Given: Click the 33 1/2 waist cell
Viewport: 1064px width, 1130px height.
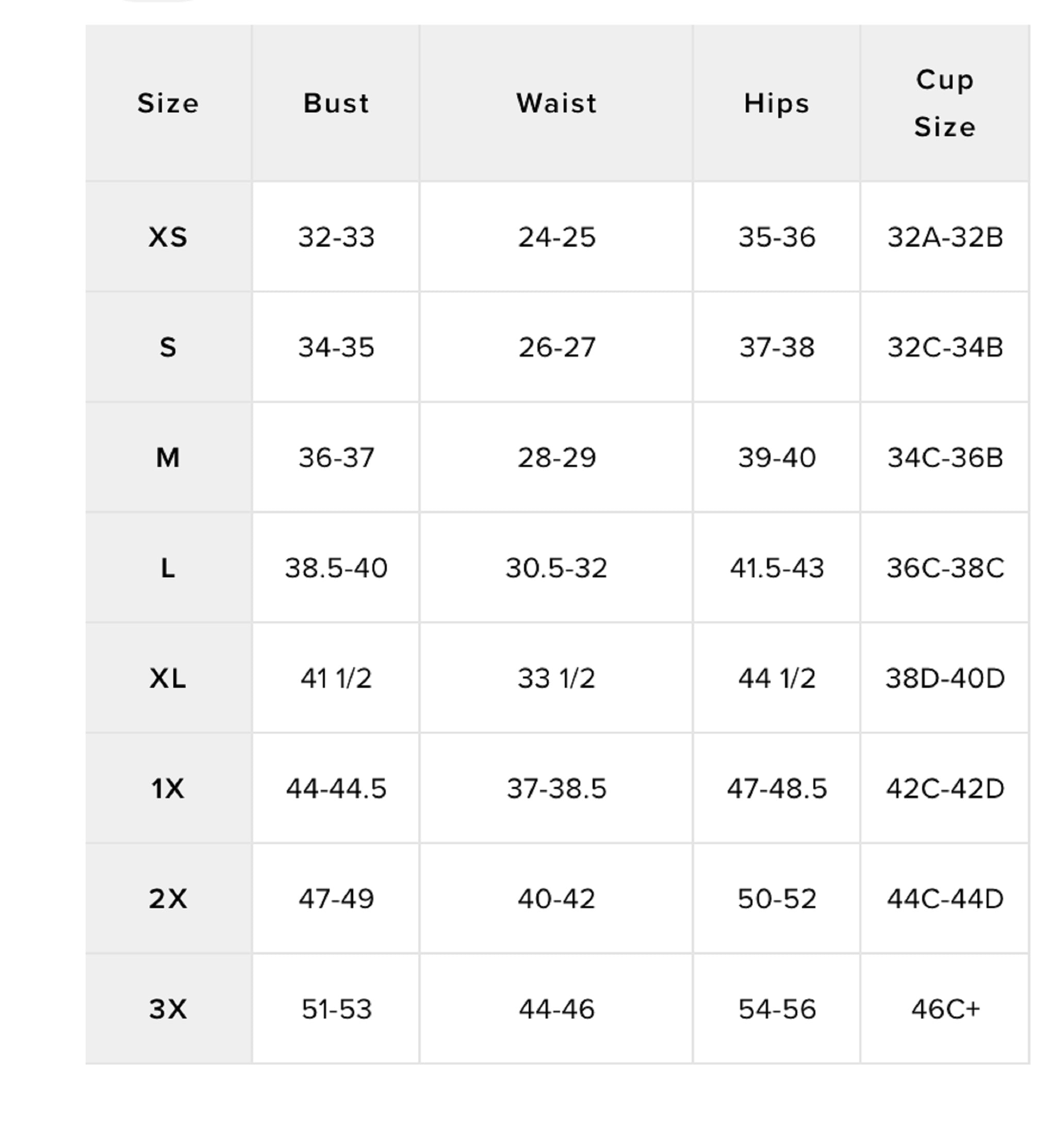Looking at the screenshot, I should point(556,678).
